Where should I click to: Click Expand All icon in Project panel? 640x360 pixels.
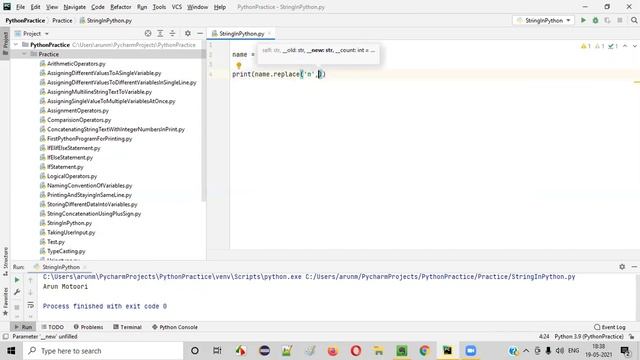pos(160,33)
